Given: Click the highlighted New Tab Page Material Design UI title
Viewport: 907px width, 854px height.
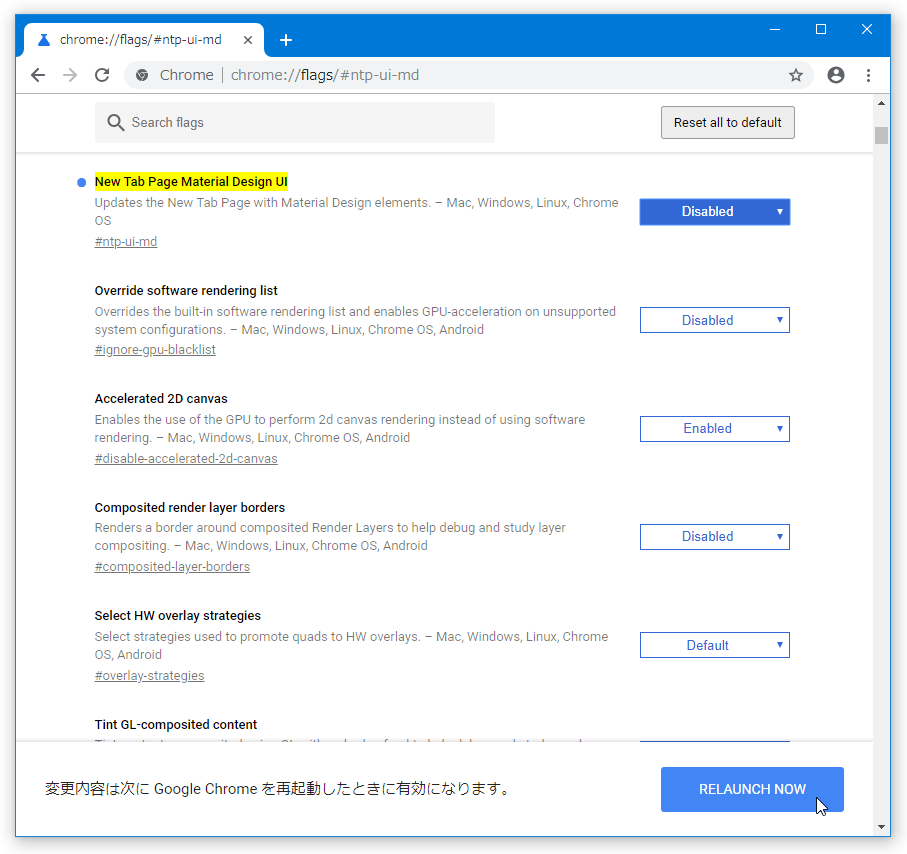Looking at the screenshot, I should pyautogui.click(x=191, y=182).
